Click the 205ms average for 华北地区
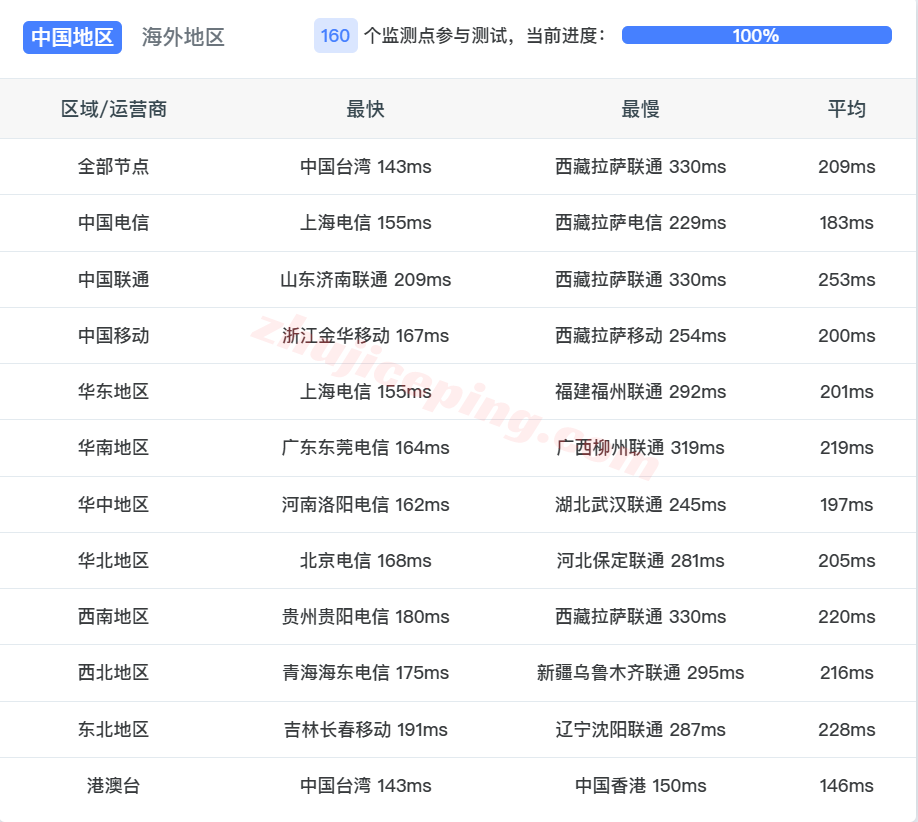Screen dimensions: 918x822 tap(847, 560)
